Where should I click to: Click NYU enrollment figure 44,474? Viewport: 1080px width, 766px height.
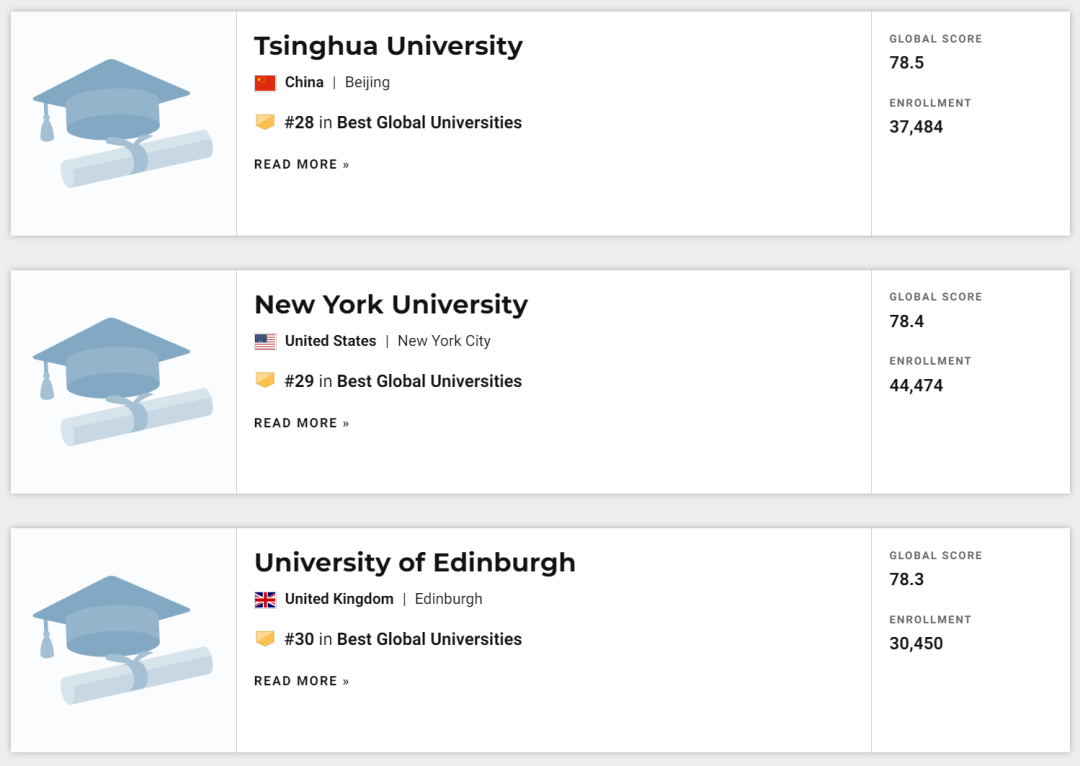[x=916, y=385]
